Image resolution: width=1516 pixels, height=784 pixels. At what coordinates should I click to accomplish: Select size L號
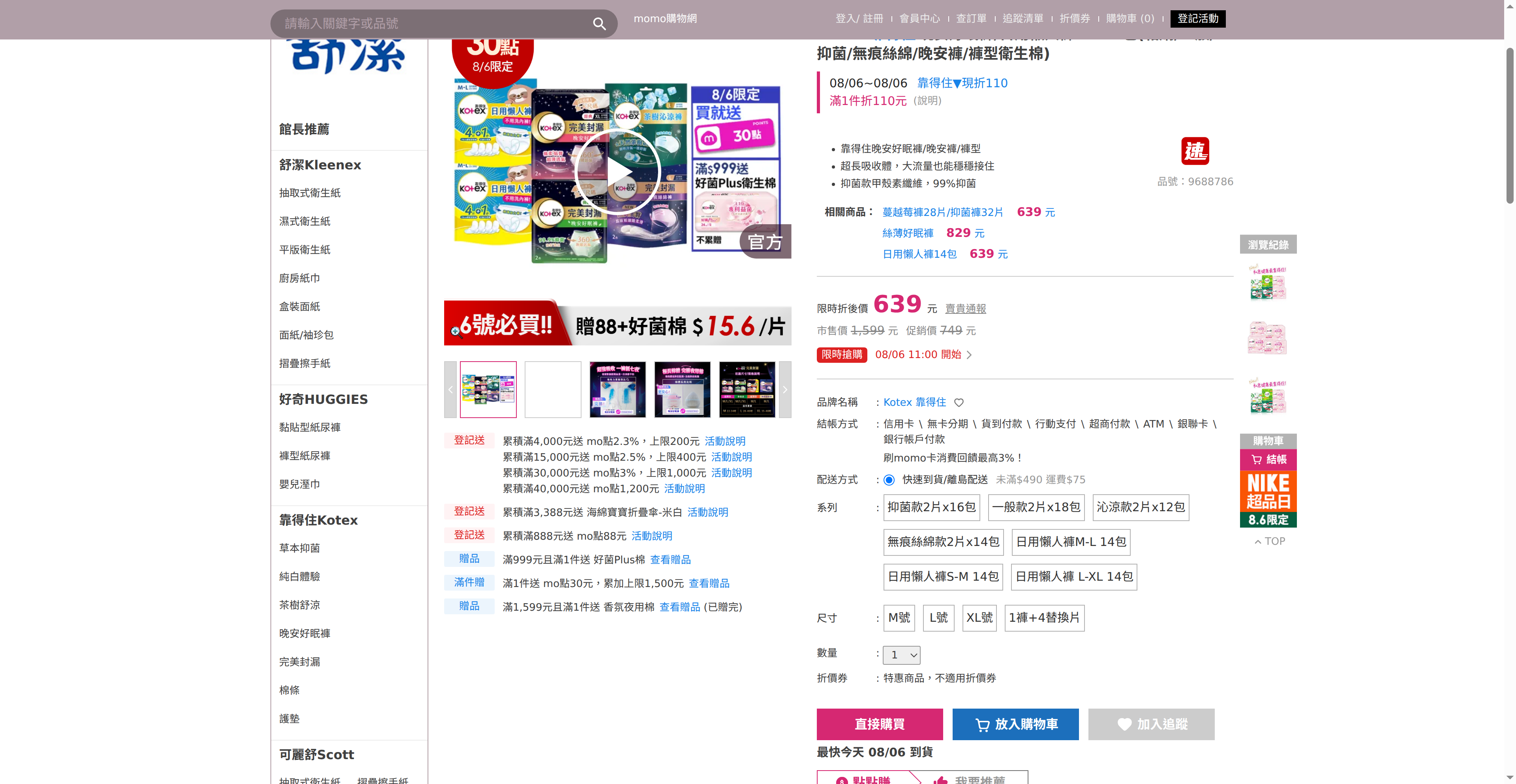939,618
